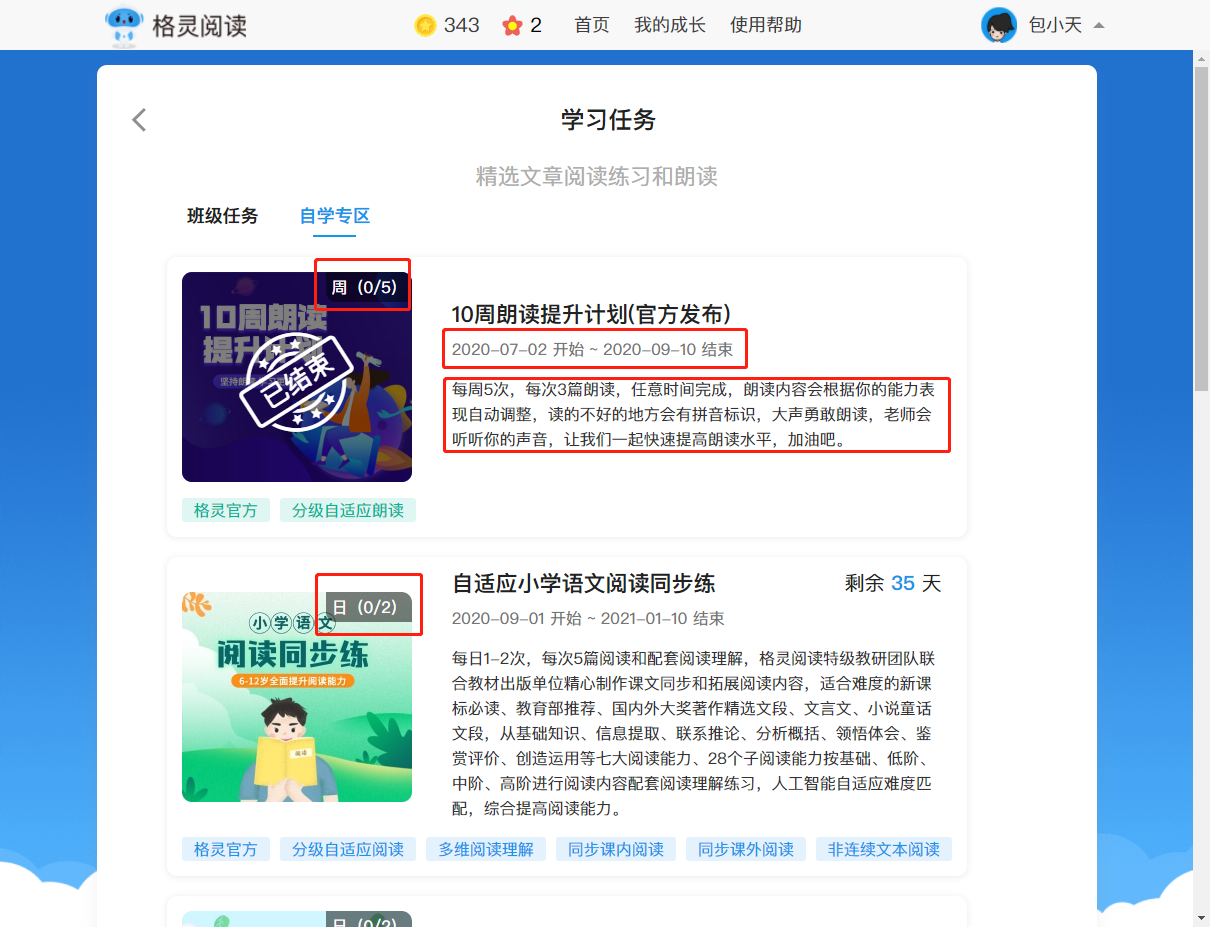
Task: Click the 包小天 user avatar
Action: (x=999, y=25)
